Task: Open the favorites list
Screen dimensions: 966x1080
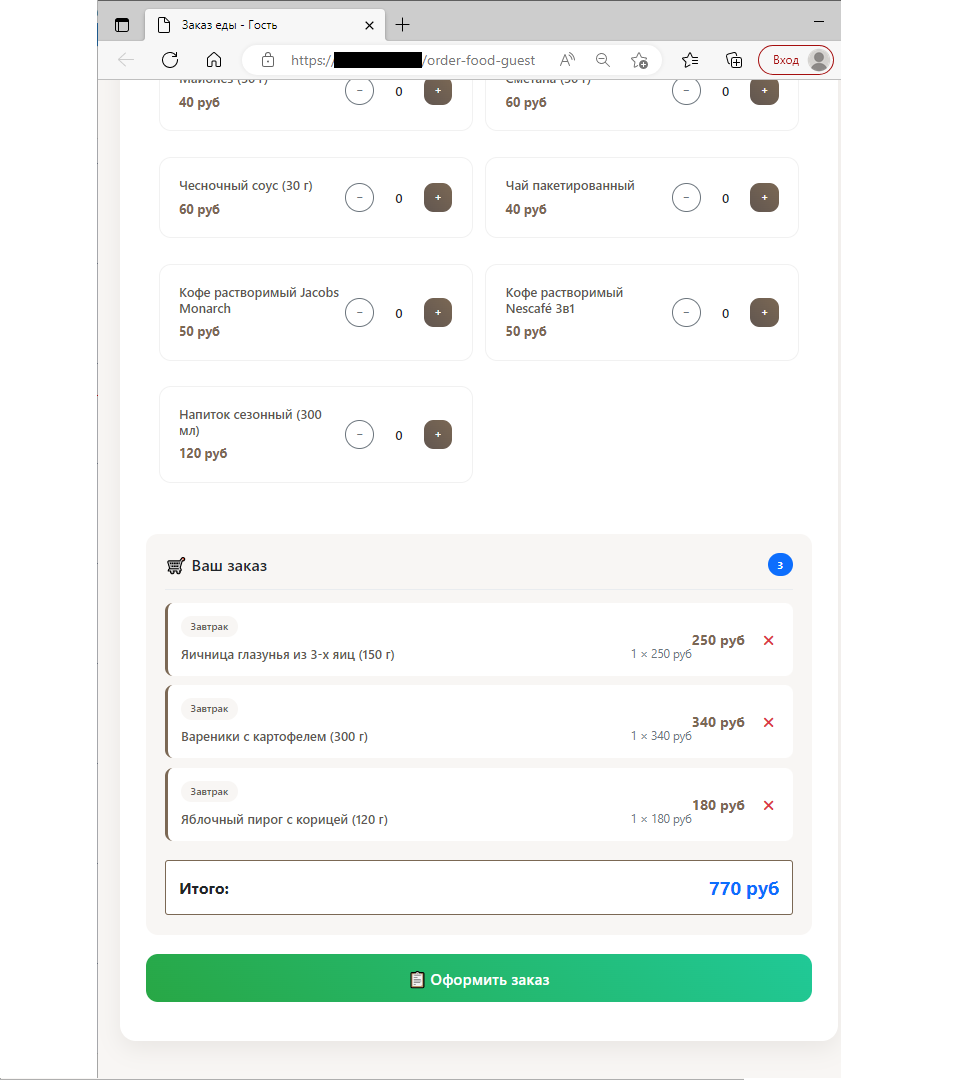Action: pyautogui.click(x=690, y=60)
